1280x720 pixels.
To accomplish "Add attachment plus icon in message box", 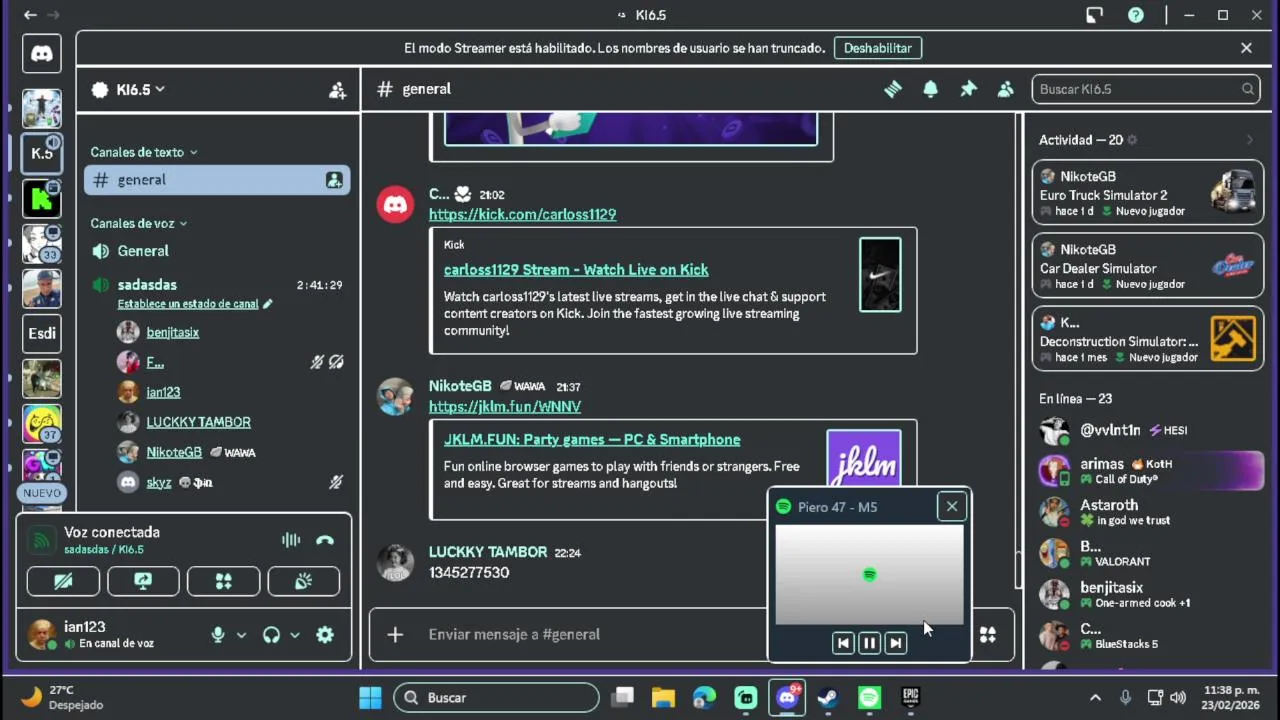I will tap(395, 635).
